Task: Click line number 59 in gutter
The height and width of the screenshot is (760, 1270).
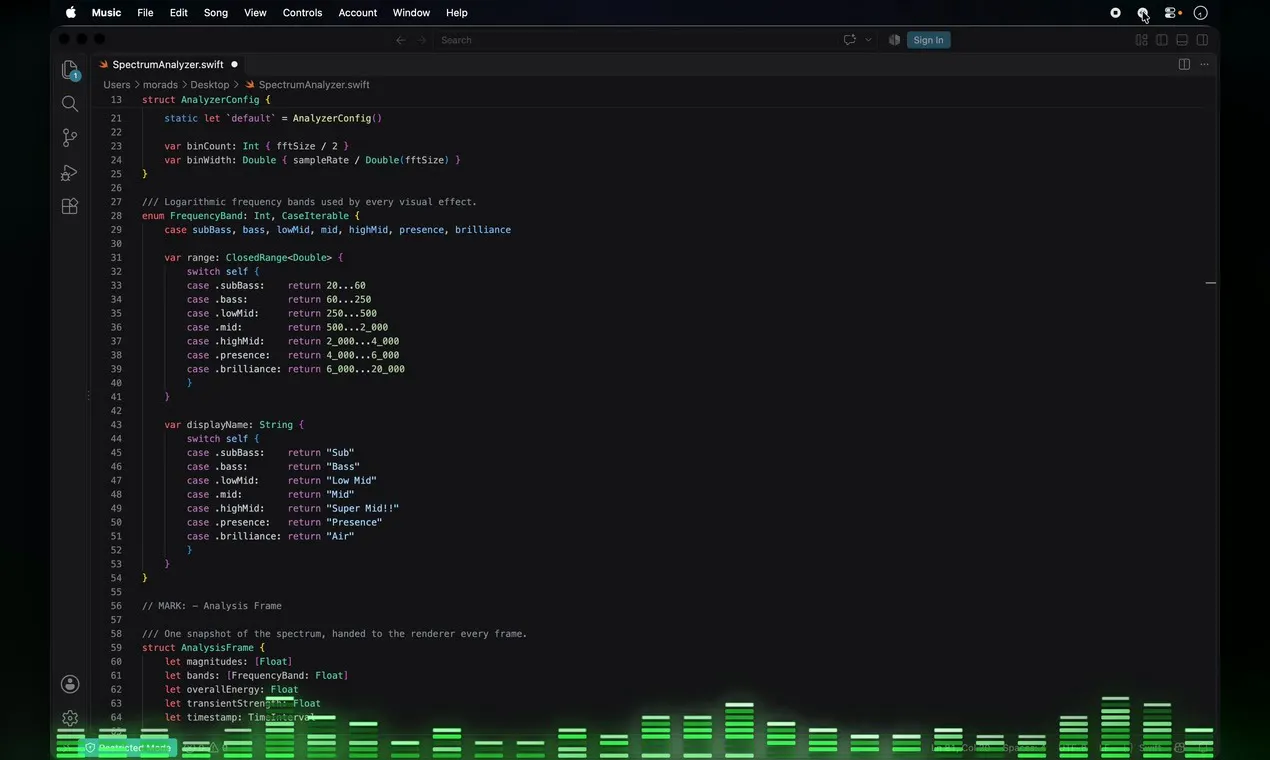Action: pyautogui.click(x=116, y=648)
